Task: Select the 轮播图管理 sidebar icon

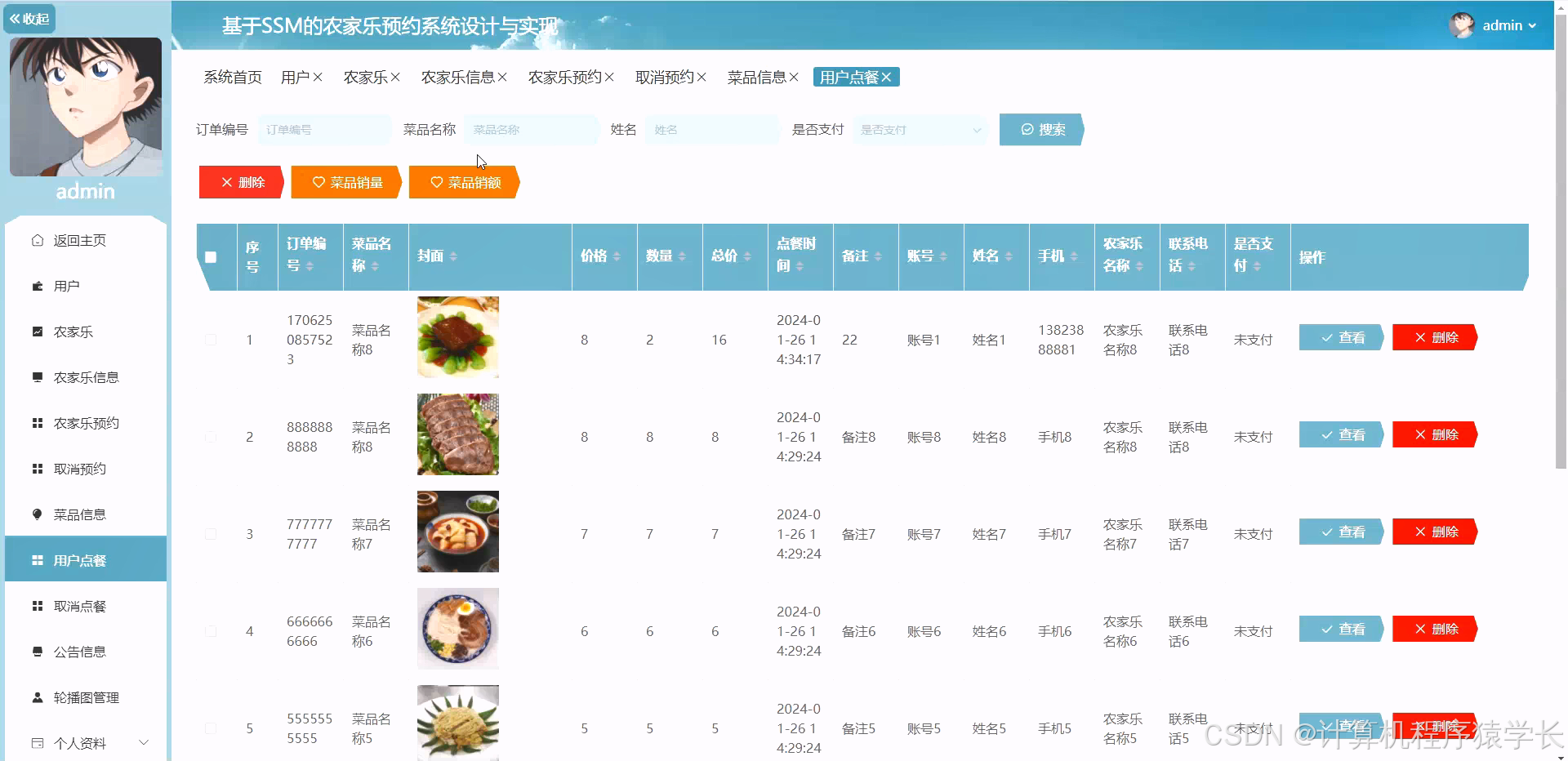Action: 37,696
